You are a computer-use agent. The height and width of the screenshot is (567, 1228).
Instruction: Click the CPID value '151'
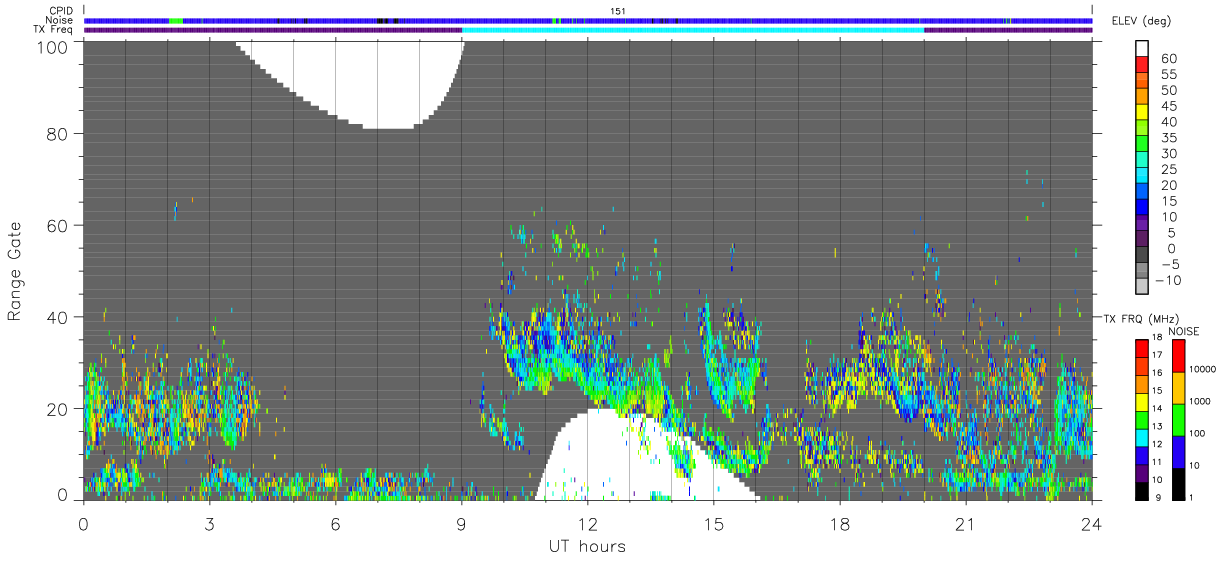click(618, 10)
